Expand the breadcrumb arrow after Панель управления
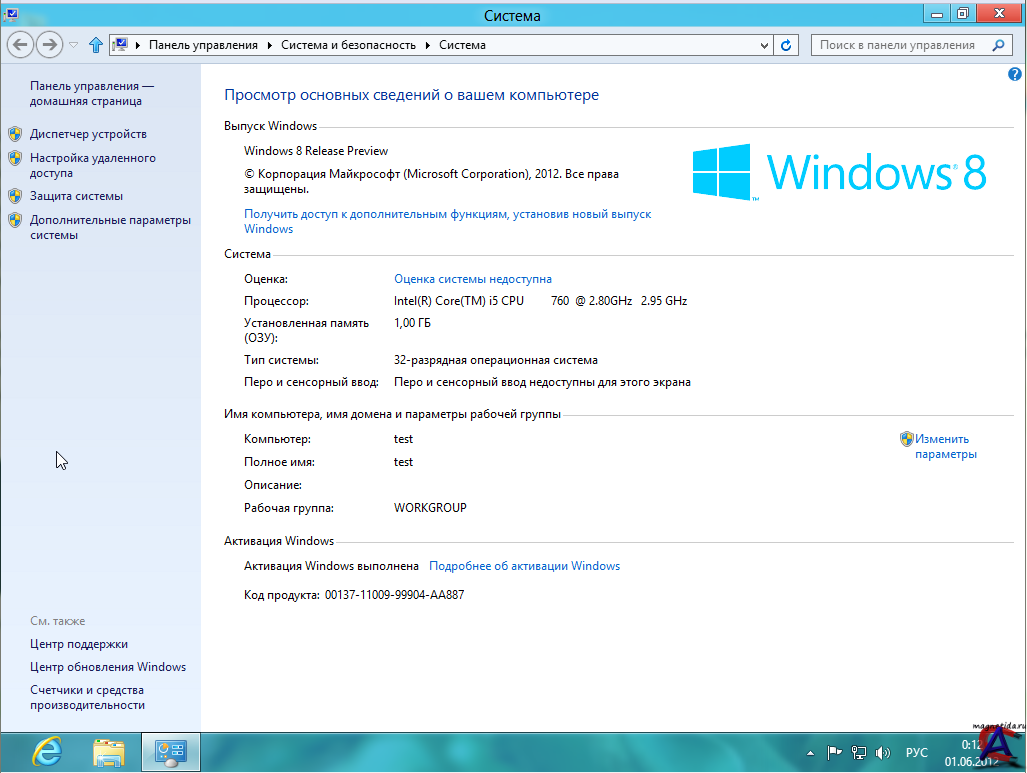Viewport: 1027px width, 773px height. (269, 45)
